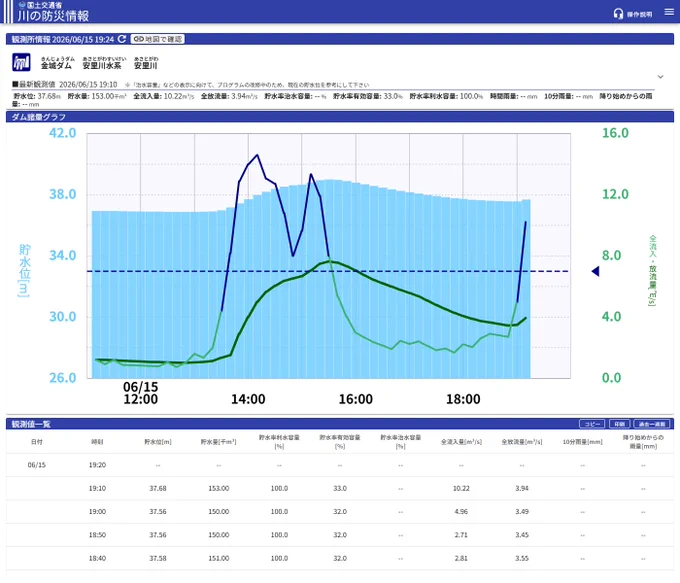The width and height of the screenshot is (680, 583).
Task: Click the 4.96 inflow value cell
Action: click(x=461, y=512)
